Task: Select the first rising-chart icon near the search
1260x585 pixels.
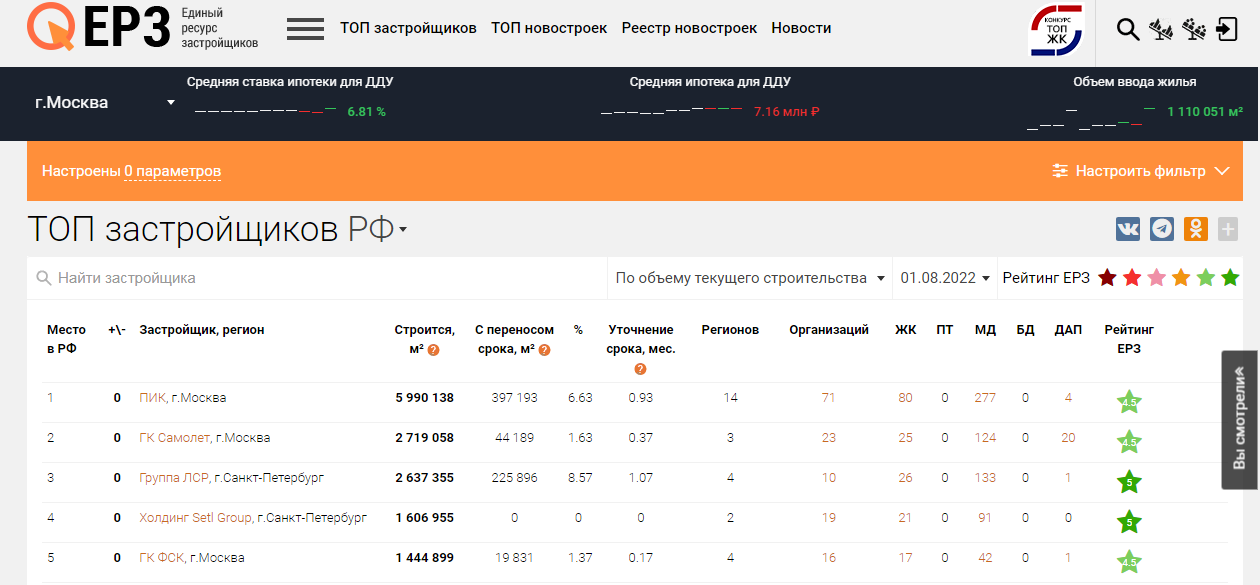Action: coord(1163,30)
